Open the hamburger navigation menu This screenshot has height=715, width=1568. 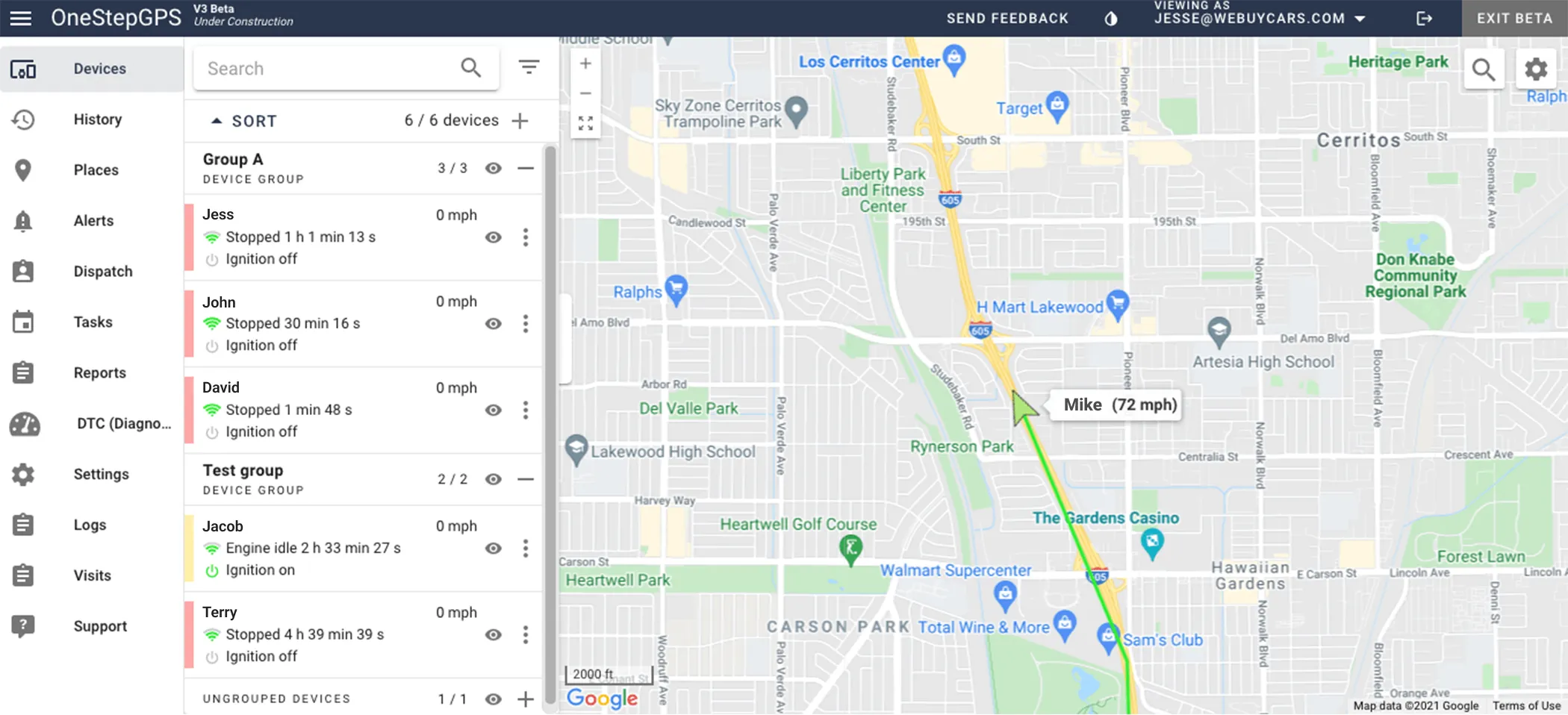[20, 18]
